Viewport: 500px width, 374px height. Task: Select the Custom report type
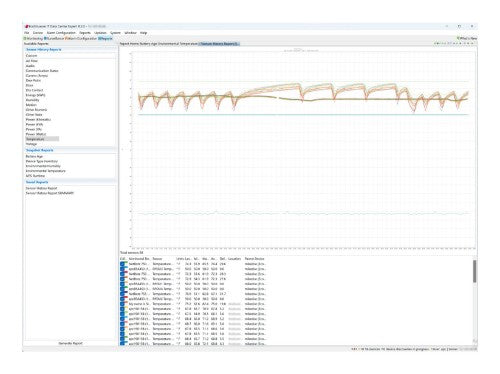pyautogui.click(x=31, y=56)
